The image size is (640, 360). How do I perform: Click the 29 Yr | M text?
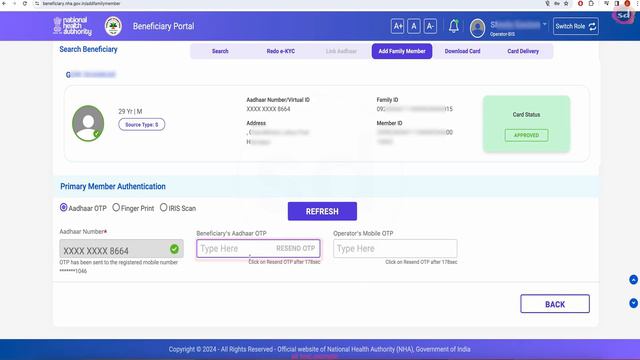pyautogui.click(x=130, y=111)
